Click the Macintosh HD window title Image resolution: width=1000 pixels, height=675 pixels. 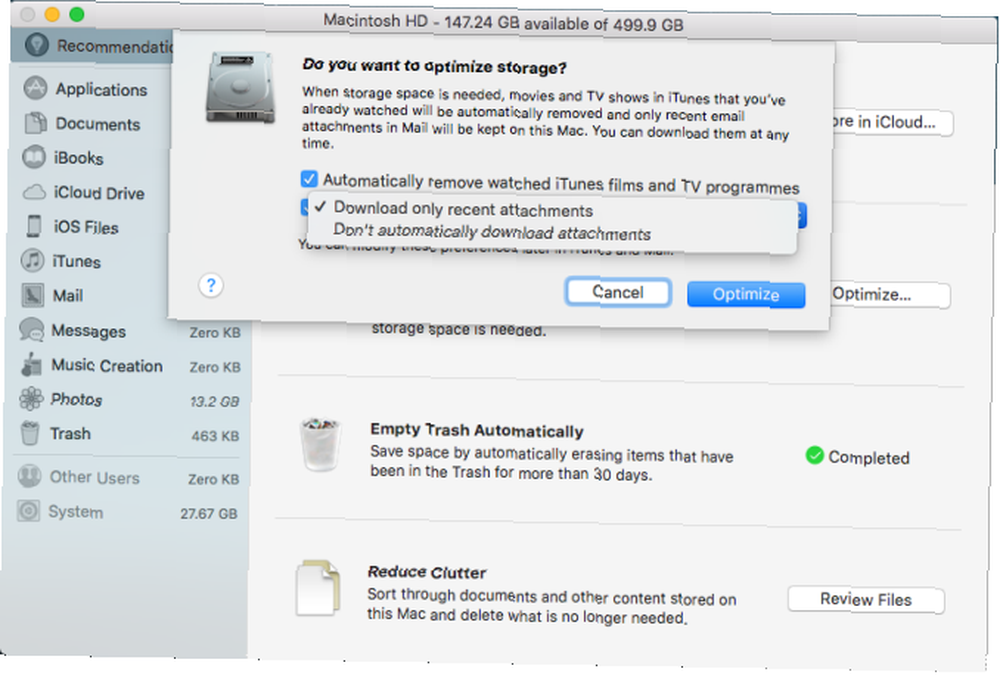pyautogui.click(x=503, y=23)
